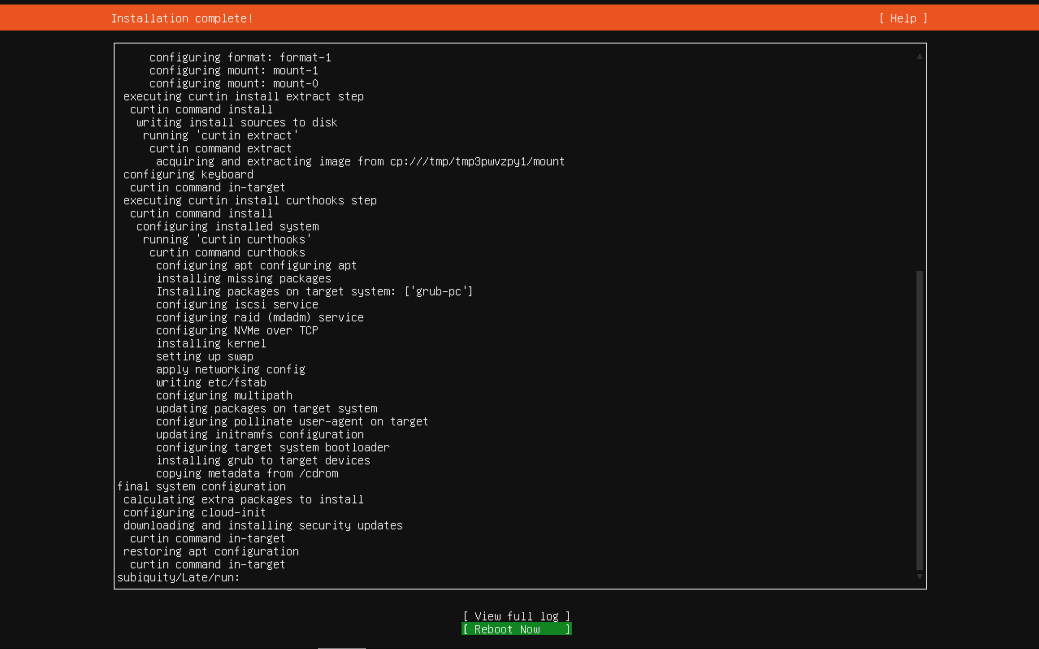Select the configuring cloud-init entry
Viewport: 1039px width, 649px height.
coord(189,512)
